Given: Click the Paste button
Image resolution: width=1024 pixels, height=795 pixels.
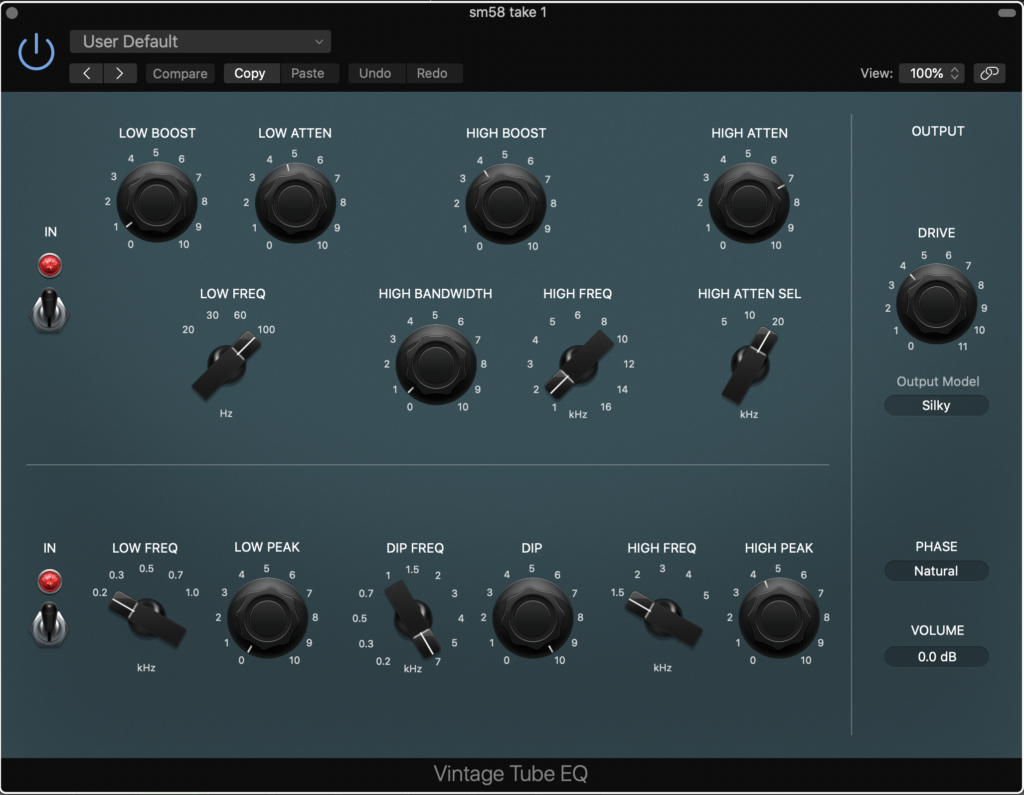Looking at the screenshot, I should 307,73.
